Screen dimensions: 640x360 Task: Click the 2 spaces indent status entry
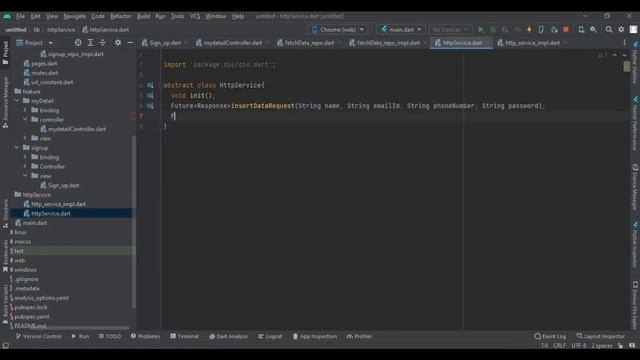click(x=602, y=346)
